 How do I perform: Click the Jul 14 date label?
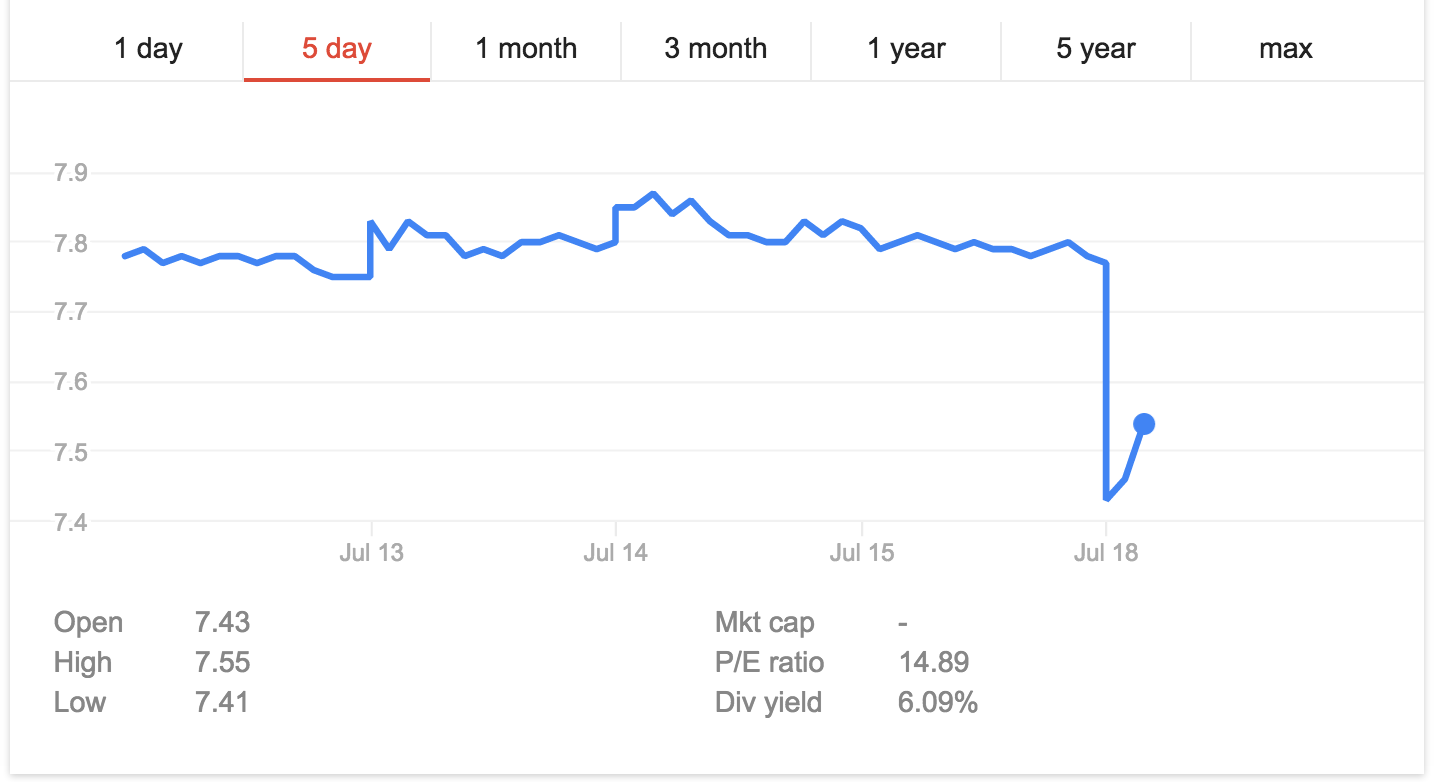615,553
